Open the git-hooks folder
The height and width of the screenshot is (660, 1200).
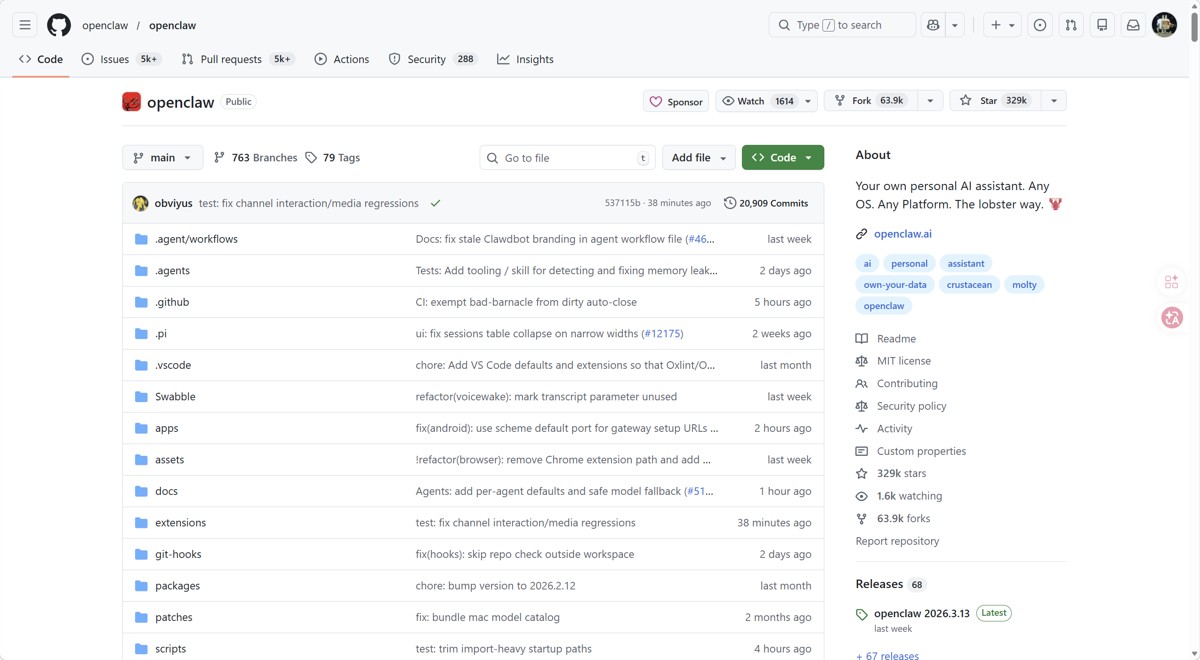pos(178,554)
